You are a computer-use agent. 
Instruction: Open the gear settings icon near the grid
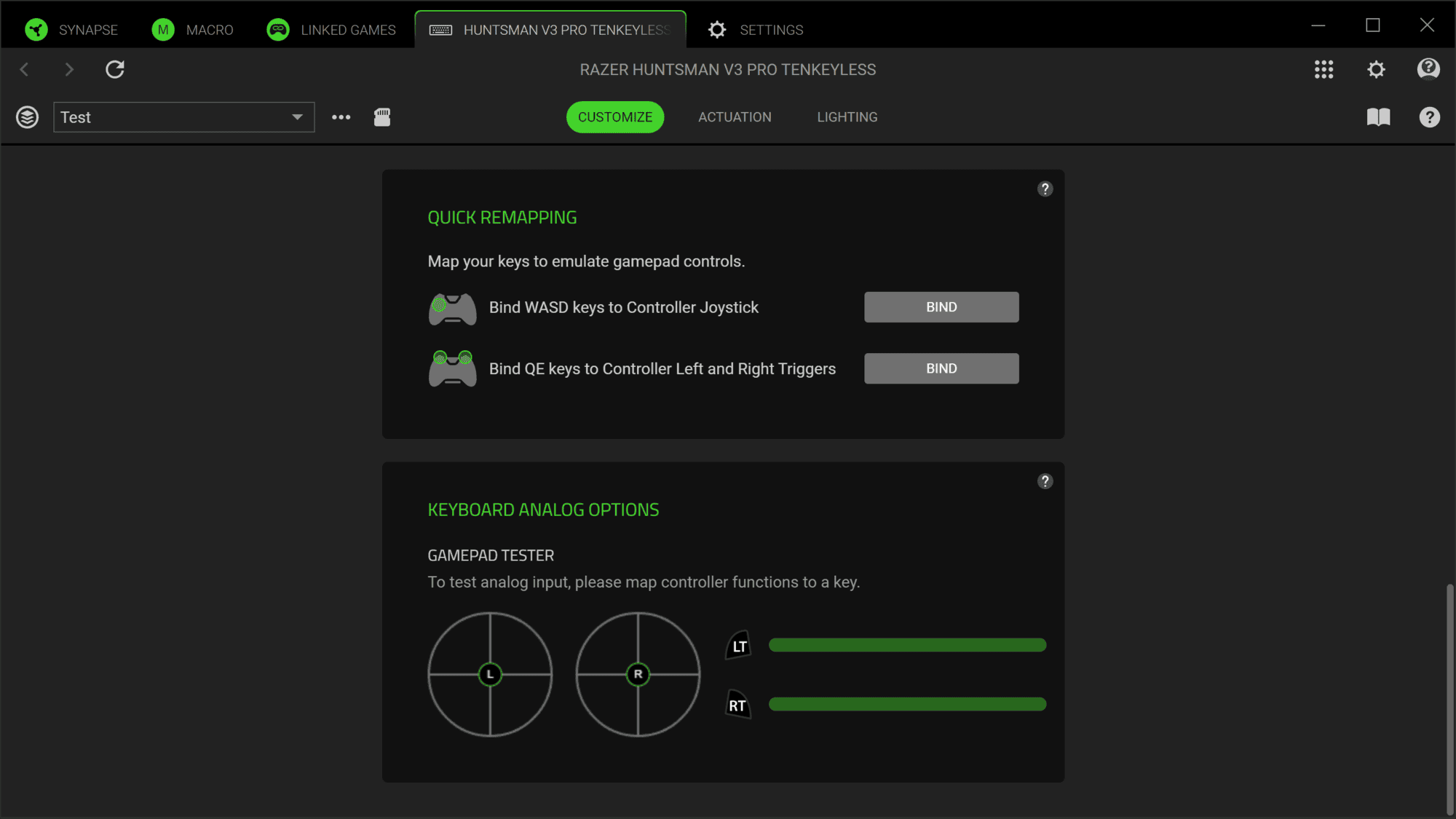click(x=1376, y=69)
